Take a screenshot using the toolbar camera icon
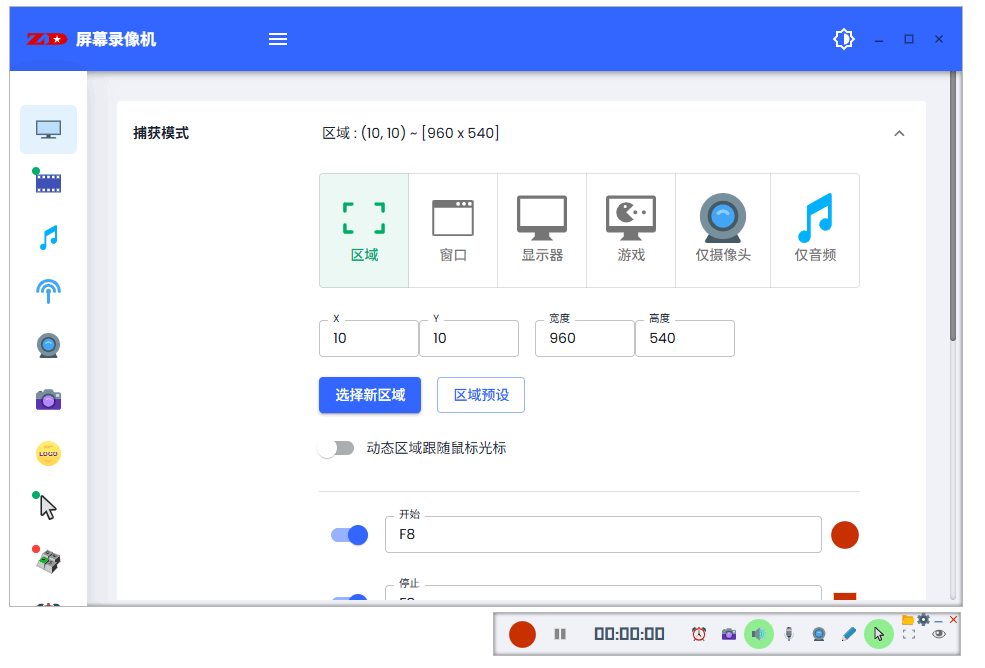985x668 pixels. [728, 633]
